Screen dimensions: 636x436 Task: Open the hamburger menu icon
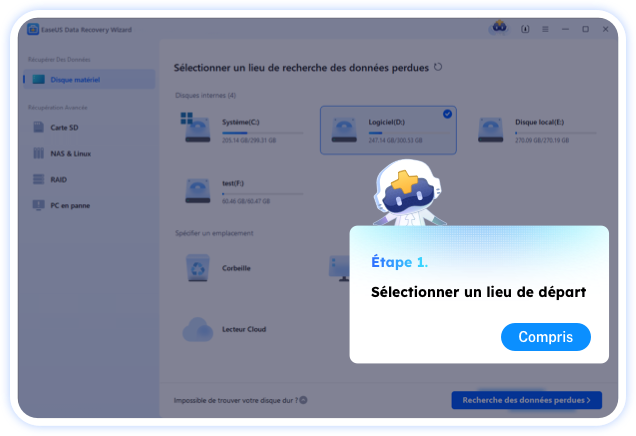tap(545, 29)
